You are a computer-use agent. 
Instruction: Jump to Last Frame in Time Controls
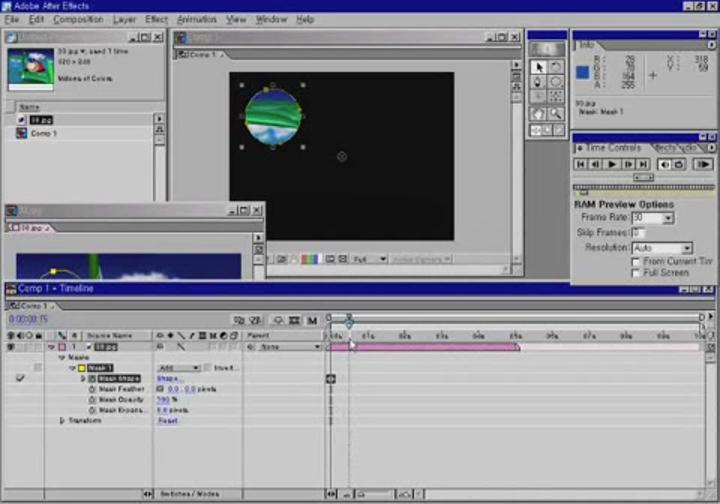[x=643, y=164]
